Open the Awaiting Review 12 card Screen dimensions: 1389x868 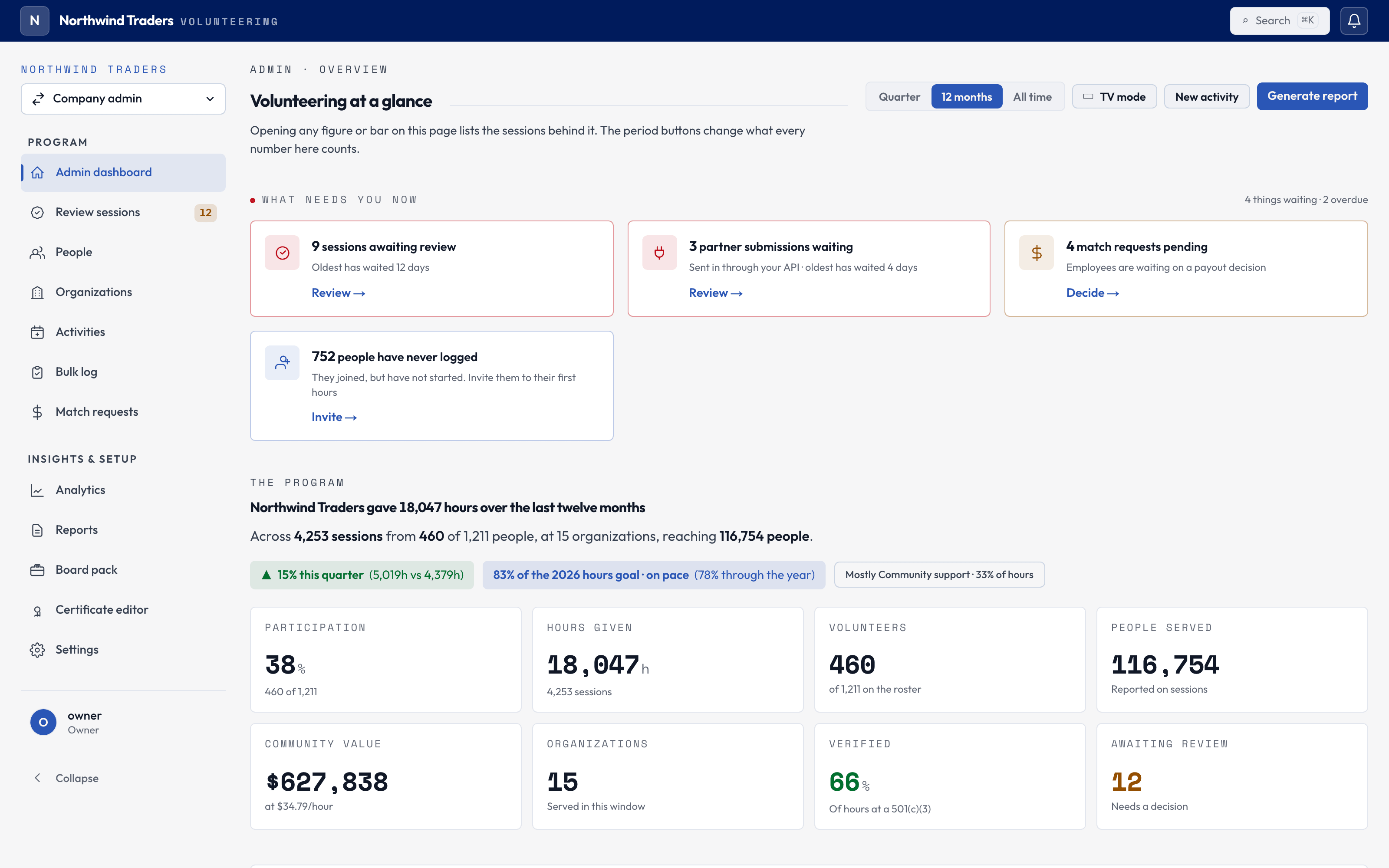[1232, 776]
